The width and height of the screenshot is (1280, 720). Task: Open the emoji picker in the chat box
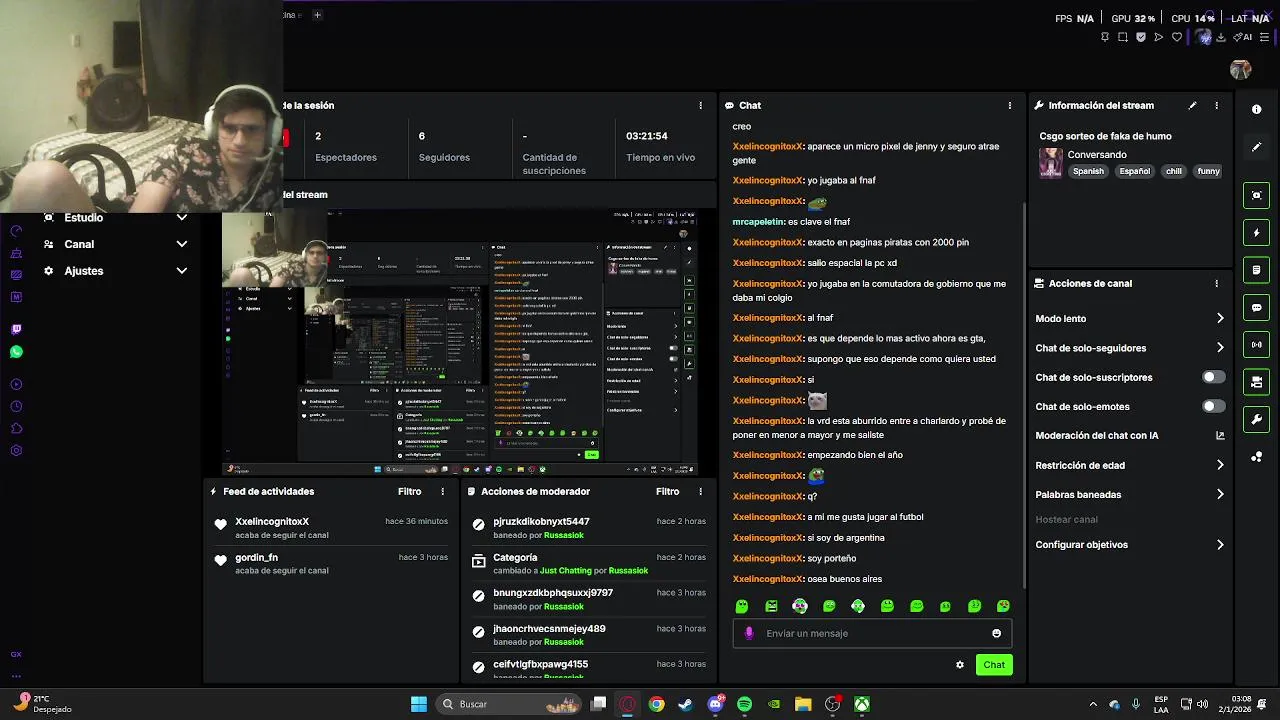coord(996,633)
